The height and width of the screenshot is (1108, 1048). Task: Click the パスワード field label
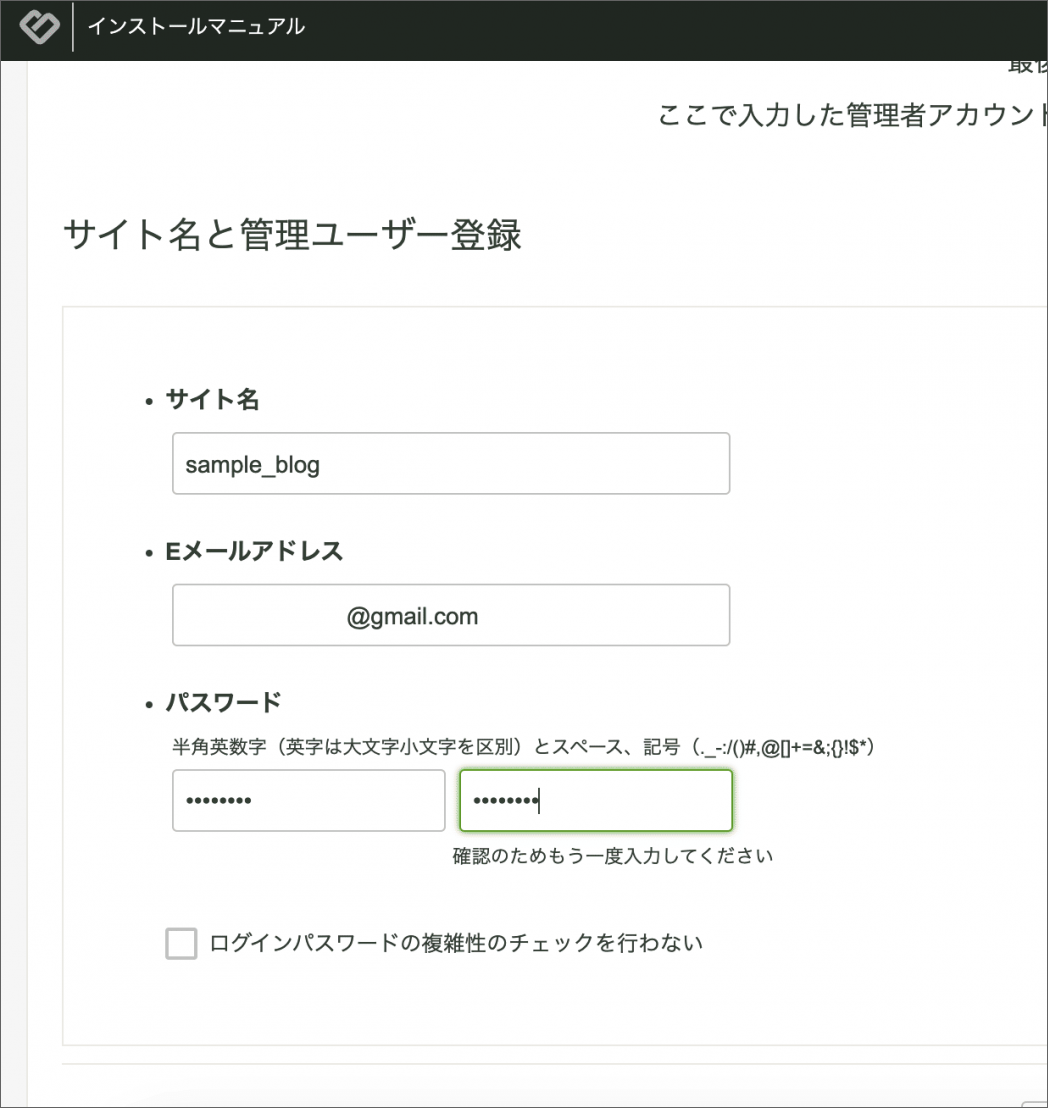[223, 702]
